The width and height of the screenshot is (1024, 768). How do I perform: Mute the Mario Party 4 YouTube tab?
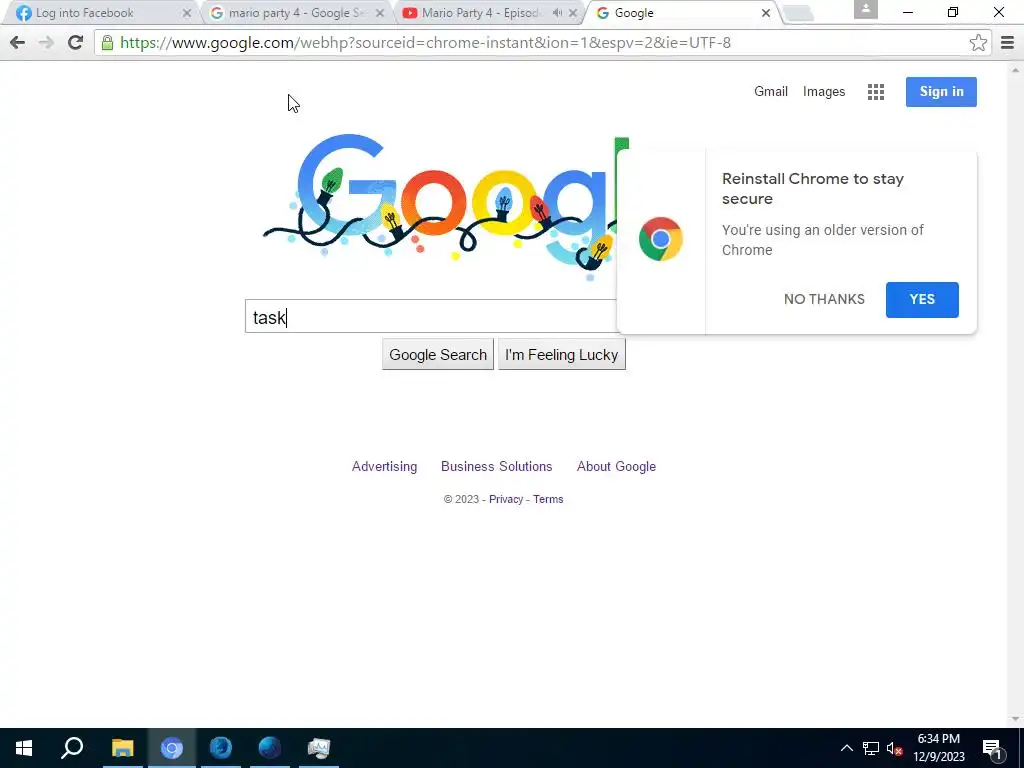pos(557,13)
